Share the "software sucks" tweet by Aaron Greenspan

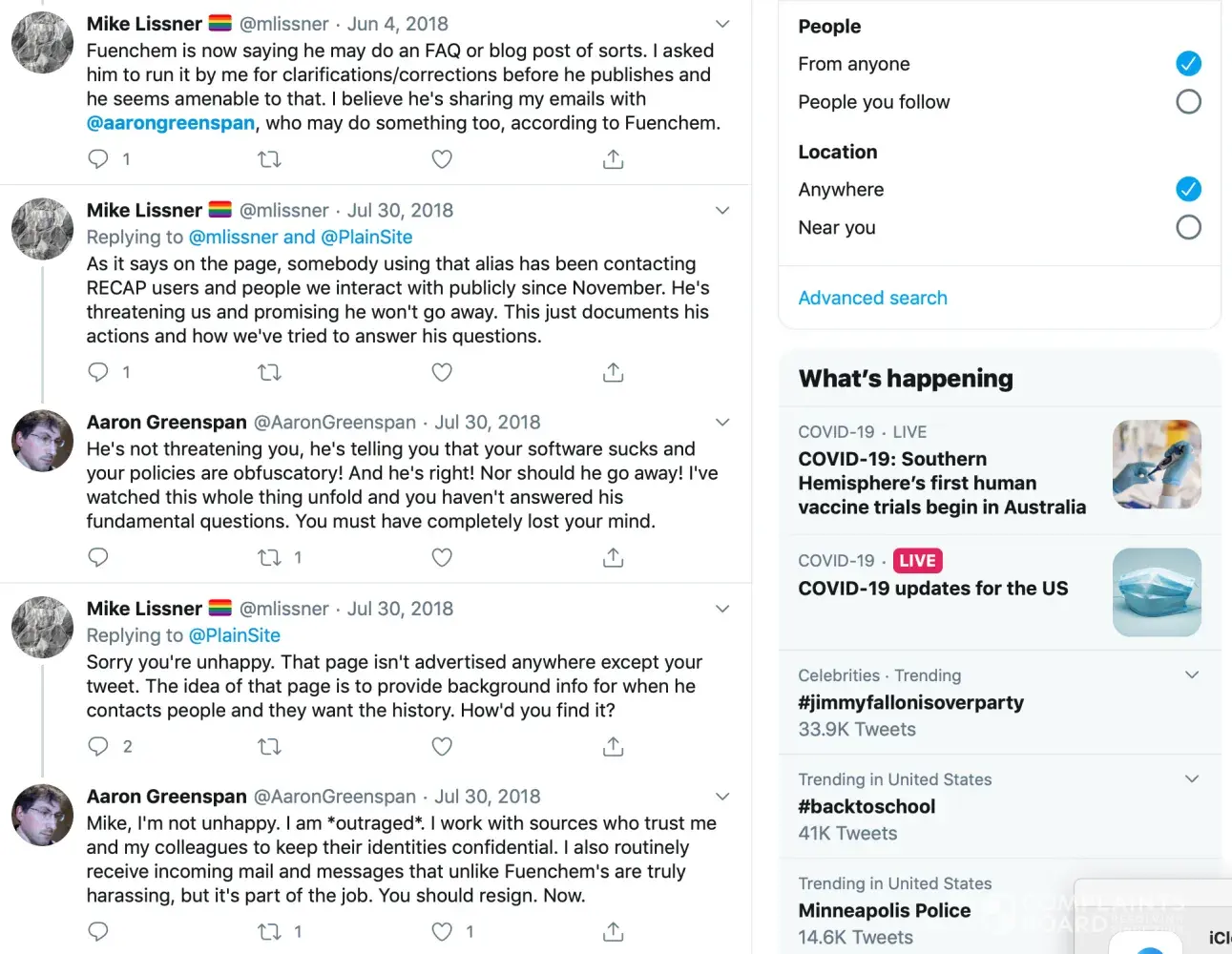(x=614, y=558)
